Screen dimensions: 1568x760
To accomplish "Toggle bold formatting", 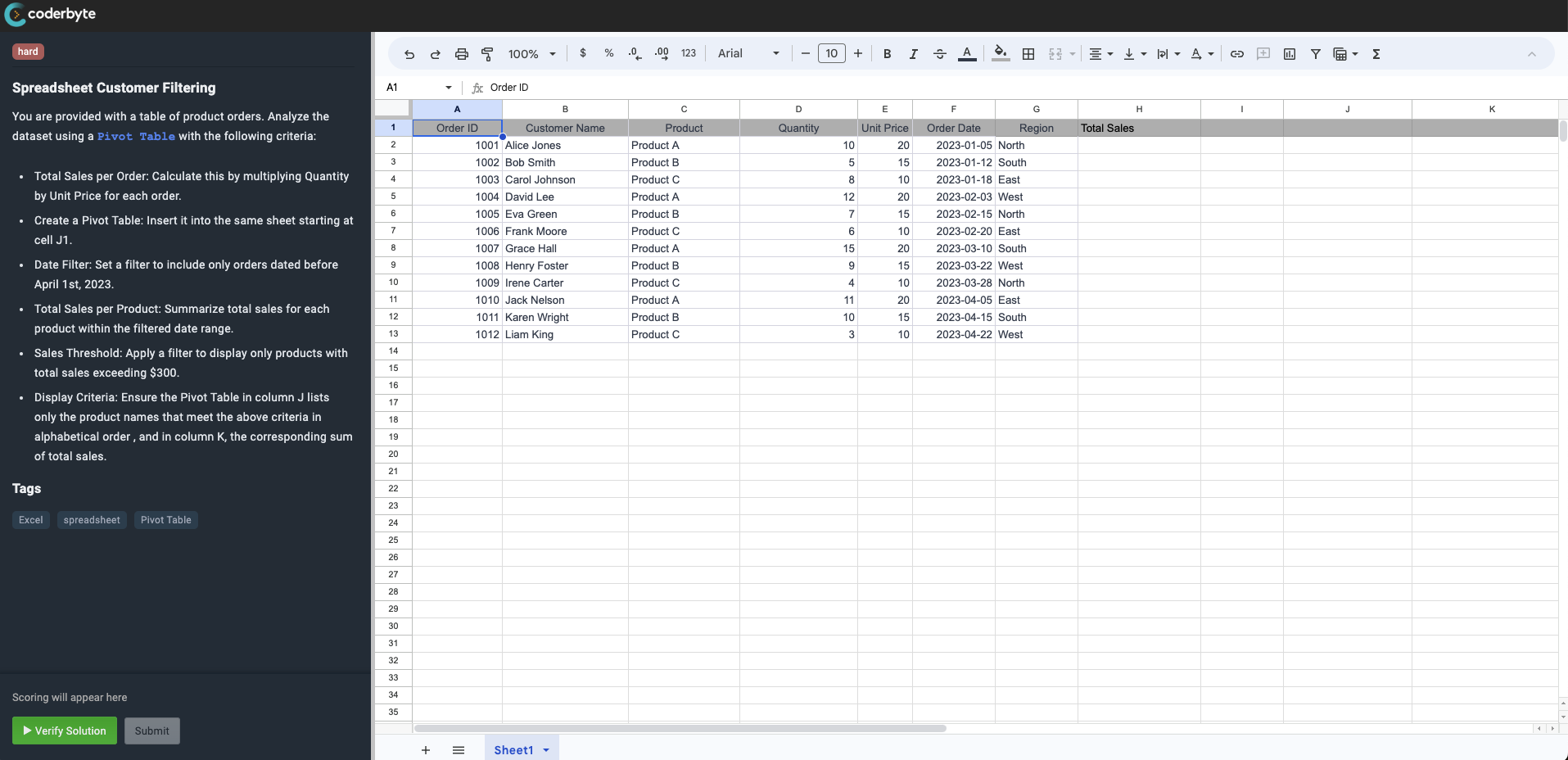I will click(888, 53).
